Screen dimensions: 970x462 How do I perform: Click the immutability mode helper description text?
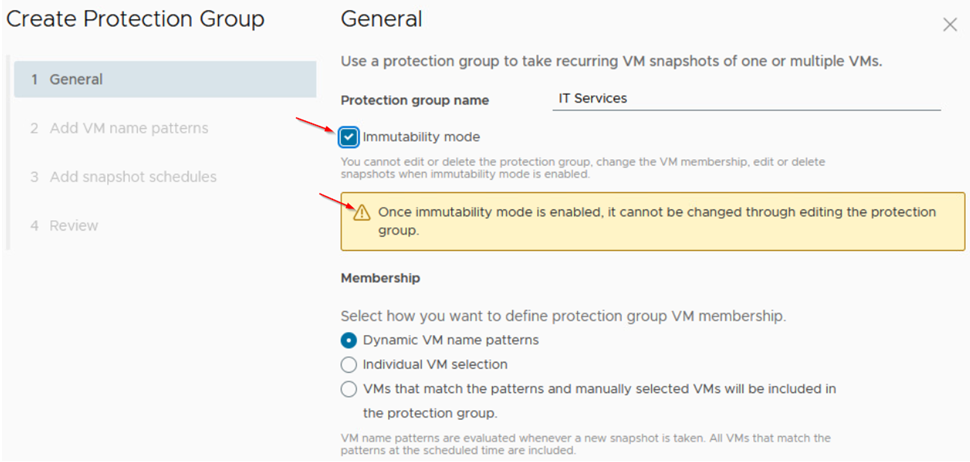[x=583, y=168]
